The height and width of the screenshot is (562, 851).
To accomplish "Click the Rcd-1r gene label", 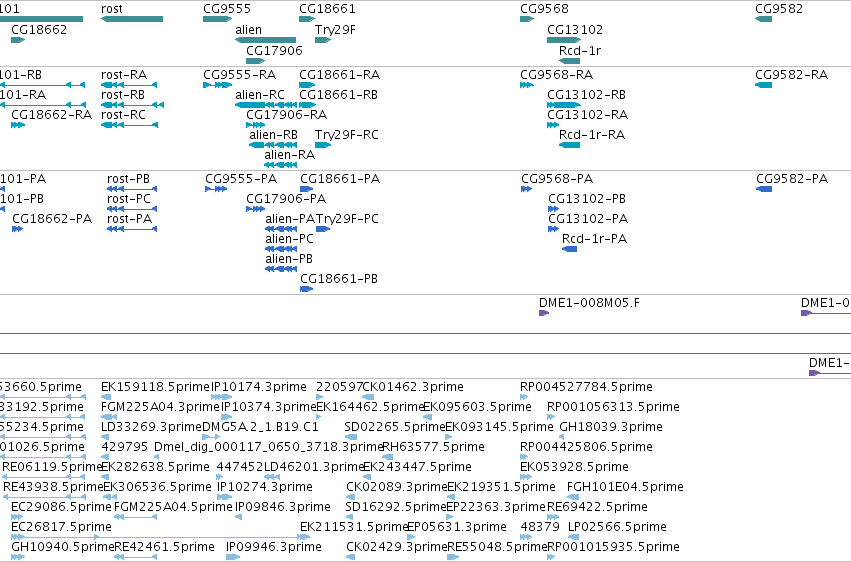I will coord(580,50).
